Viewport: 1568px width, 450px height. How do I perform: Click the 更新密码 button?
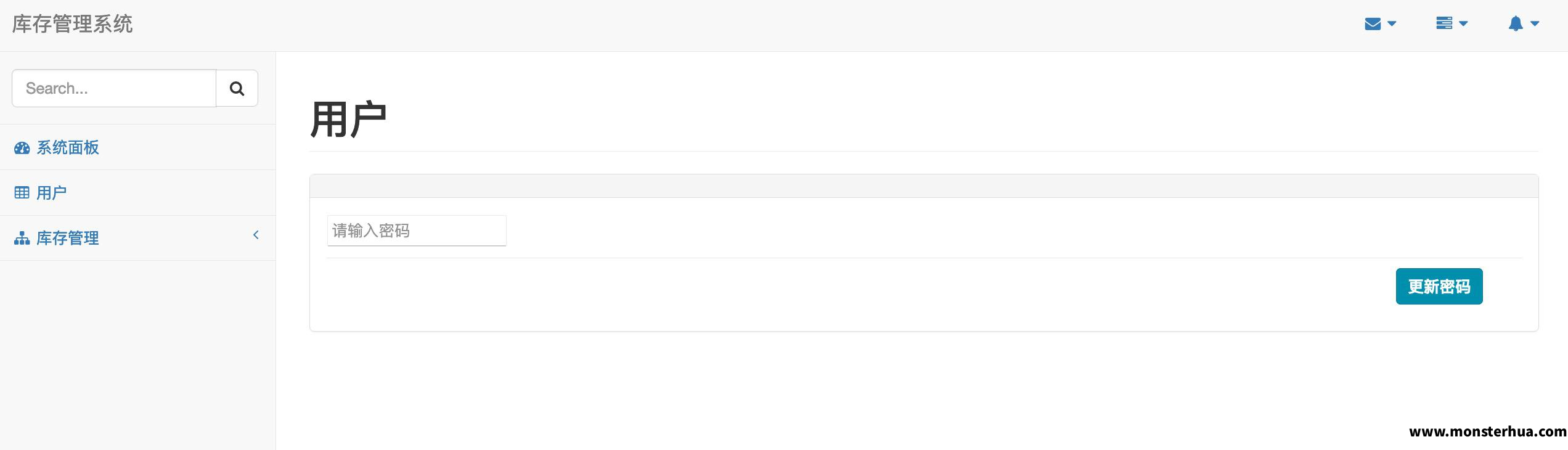1439,286
